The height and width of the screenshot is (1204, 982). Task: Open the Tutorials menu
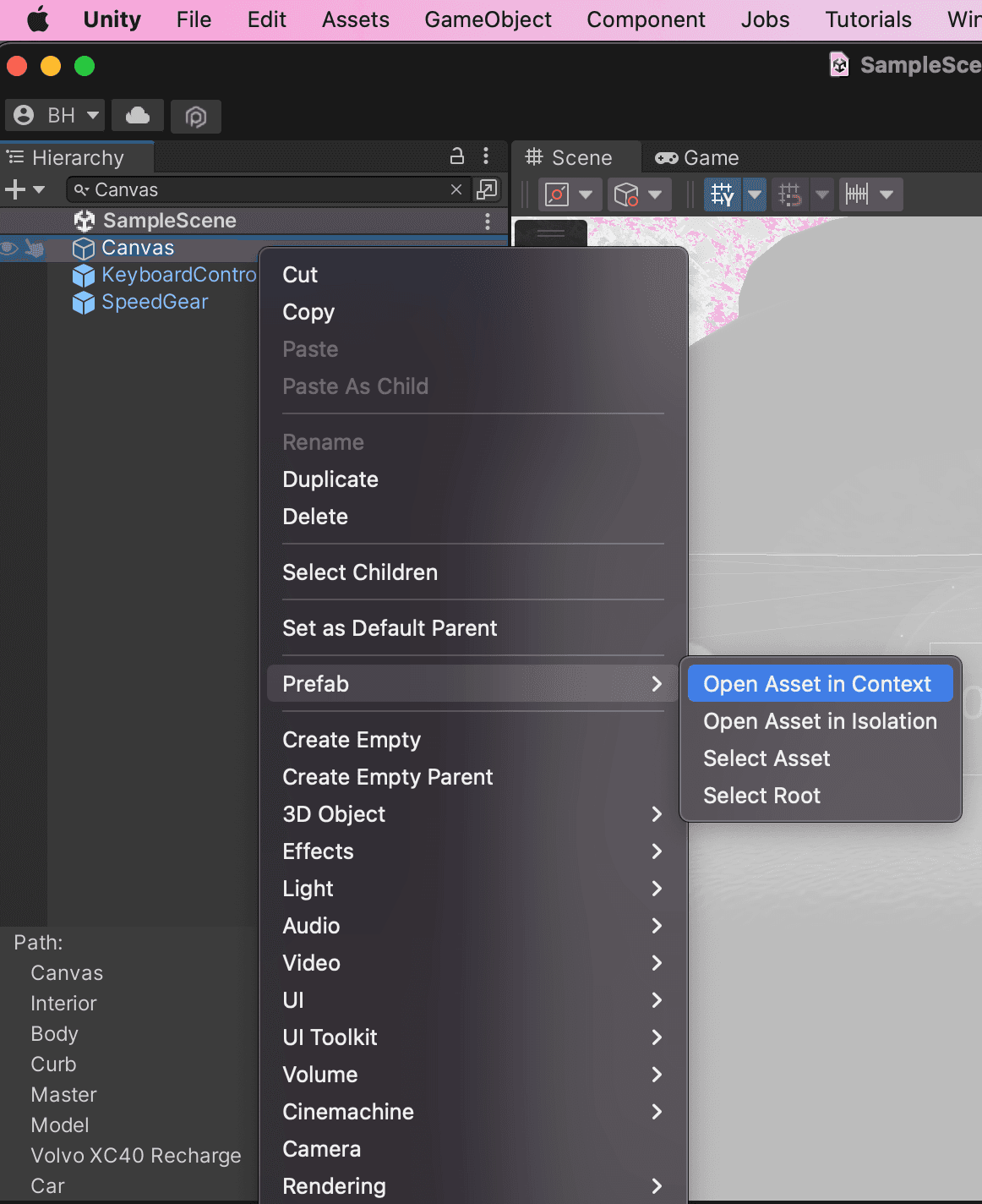868,19
